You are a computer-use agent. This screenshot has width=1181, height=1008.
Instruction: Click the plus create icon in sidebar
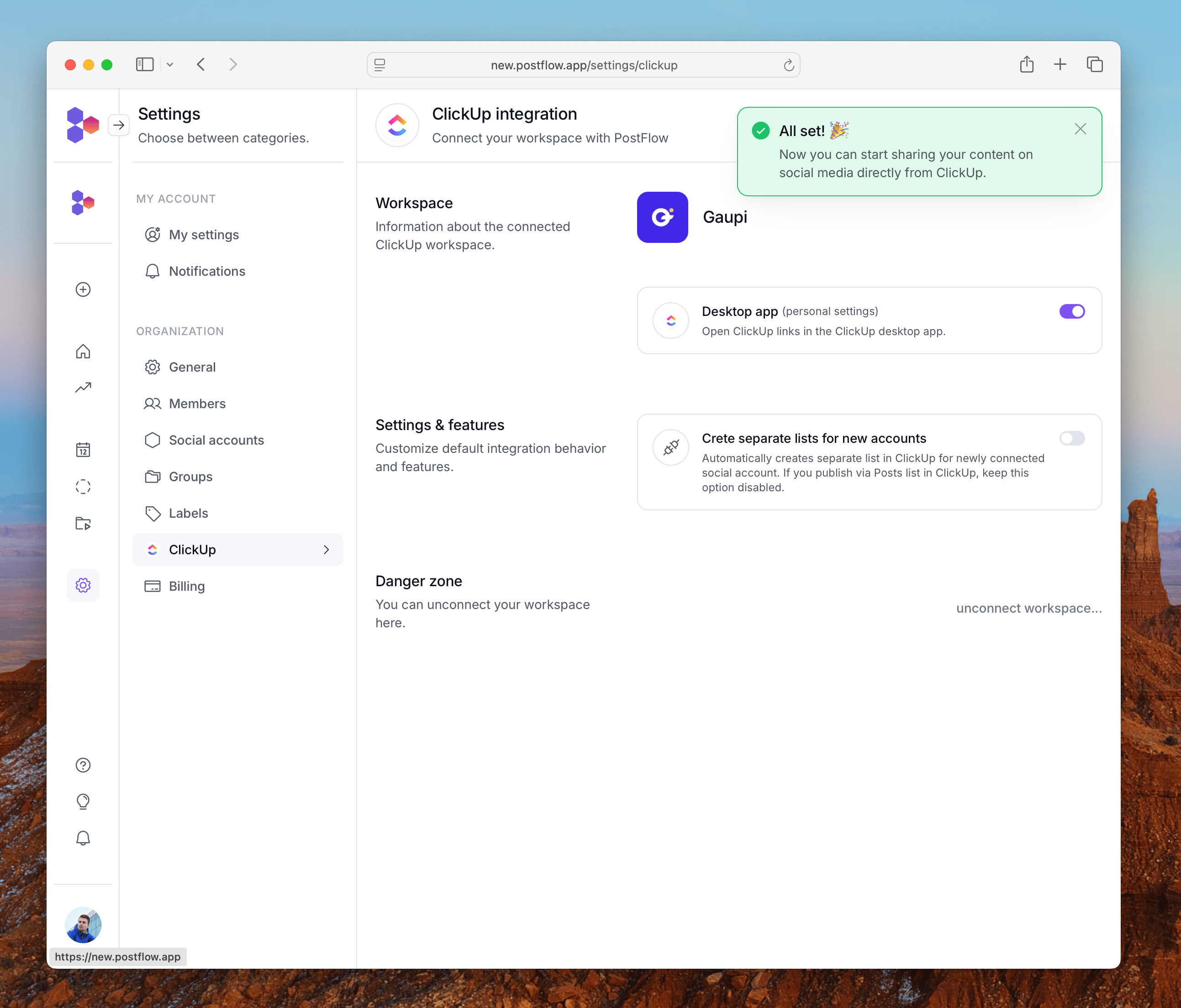(x=83, y=289)
